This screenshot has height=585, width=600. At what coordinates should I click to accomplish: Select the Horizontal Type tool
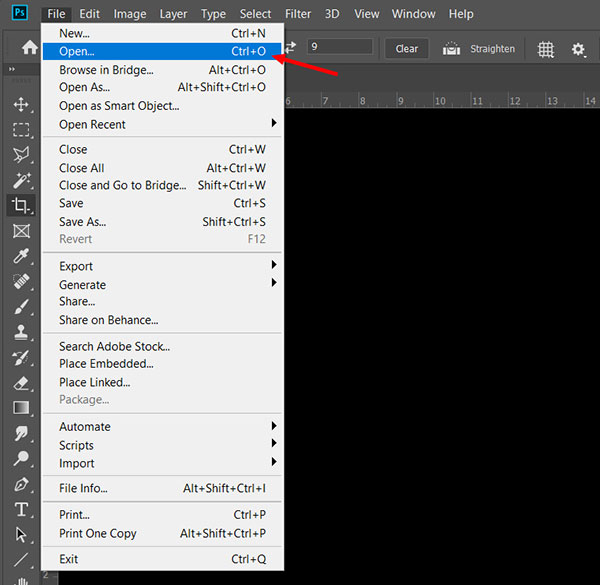point(21,510)
